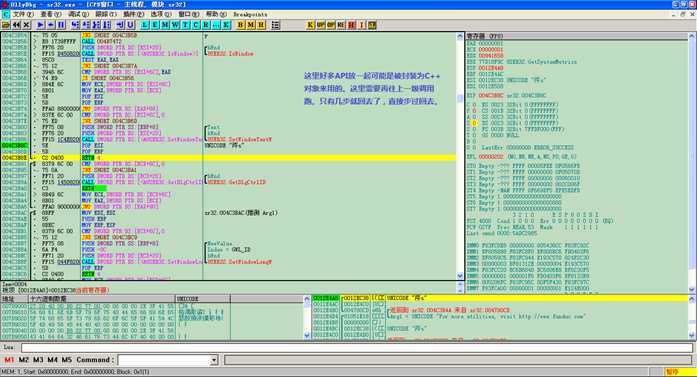Click the HE plugin toolbar icon

pyautogui.click(x=341, y=25)
